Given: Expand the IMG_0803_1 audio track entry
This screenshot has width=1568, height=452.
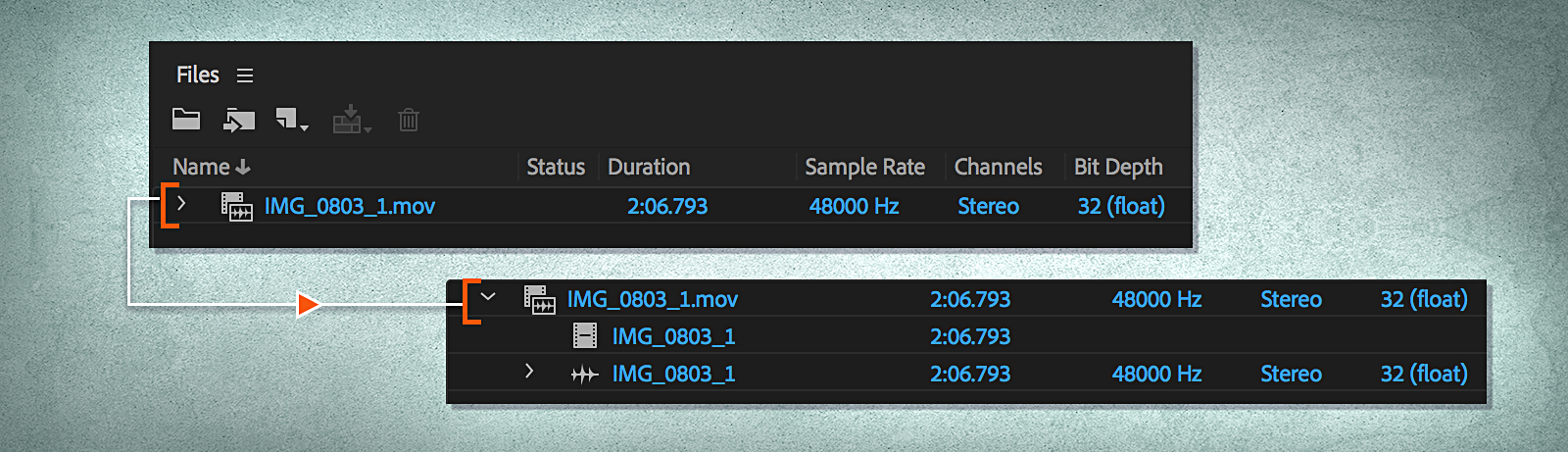Looking at the screenshot, I should coord(529,372).
